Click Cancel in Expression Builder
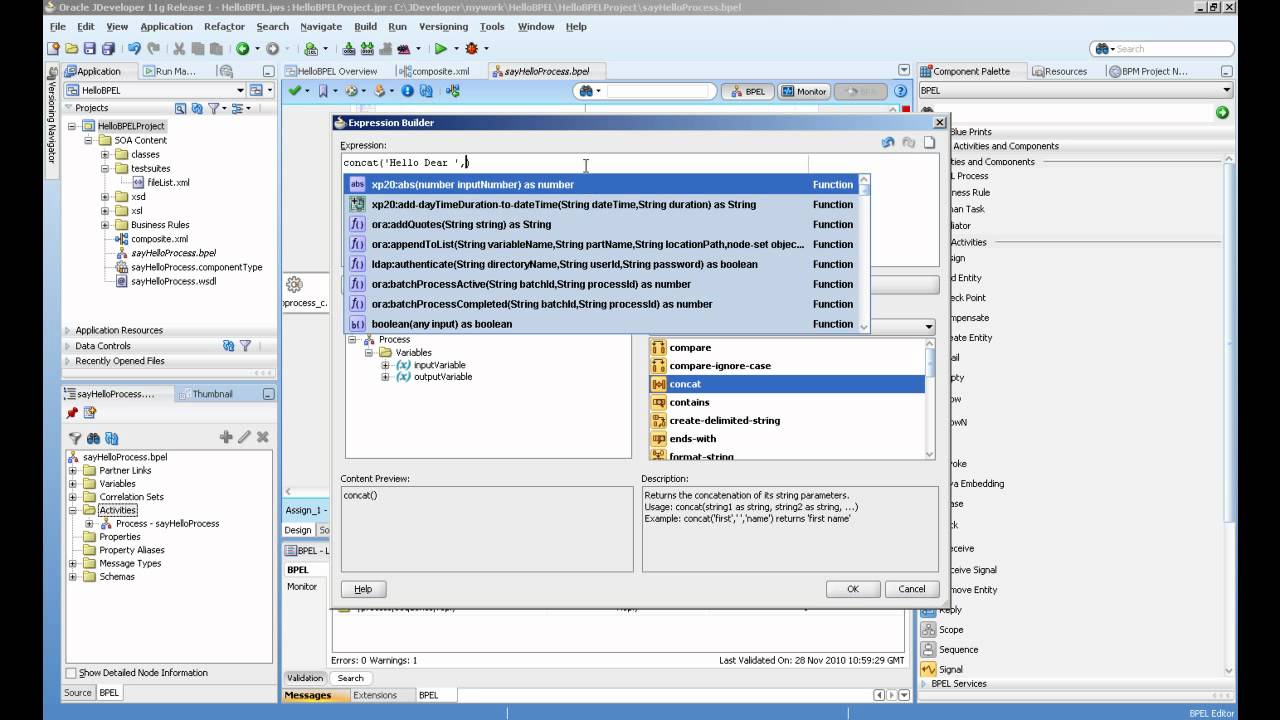1280x720 pixels. tap(912, 589)
